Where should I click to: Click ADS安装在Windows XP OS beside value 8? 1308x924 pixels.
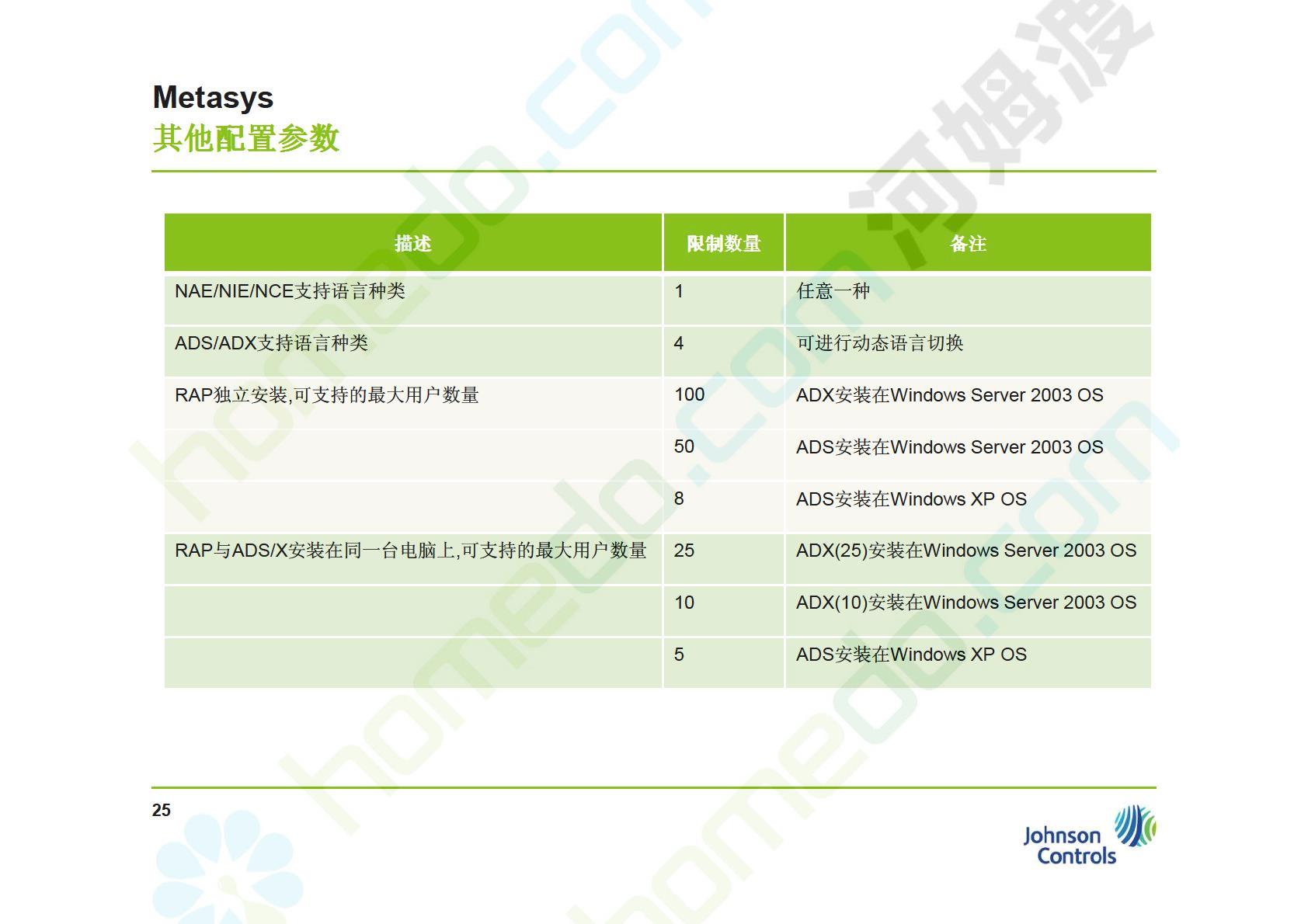pos(911,499)
